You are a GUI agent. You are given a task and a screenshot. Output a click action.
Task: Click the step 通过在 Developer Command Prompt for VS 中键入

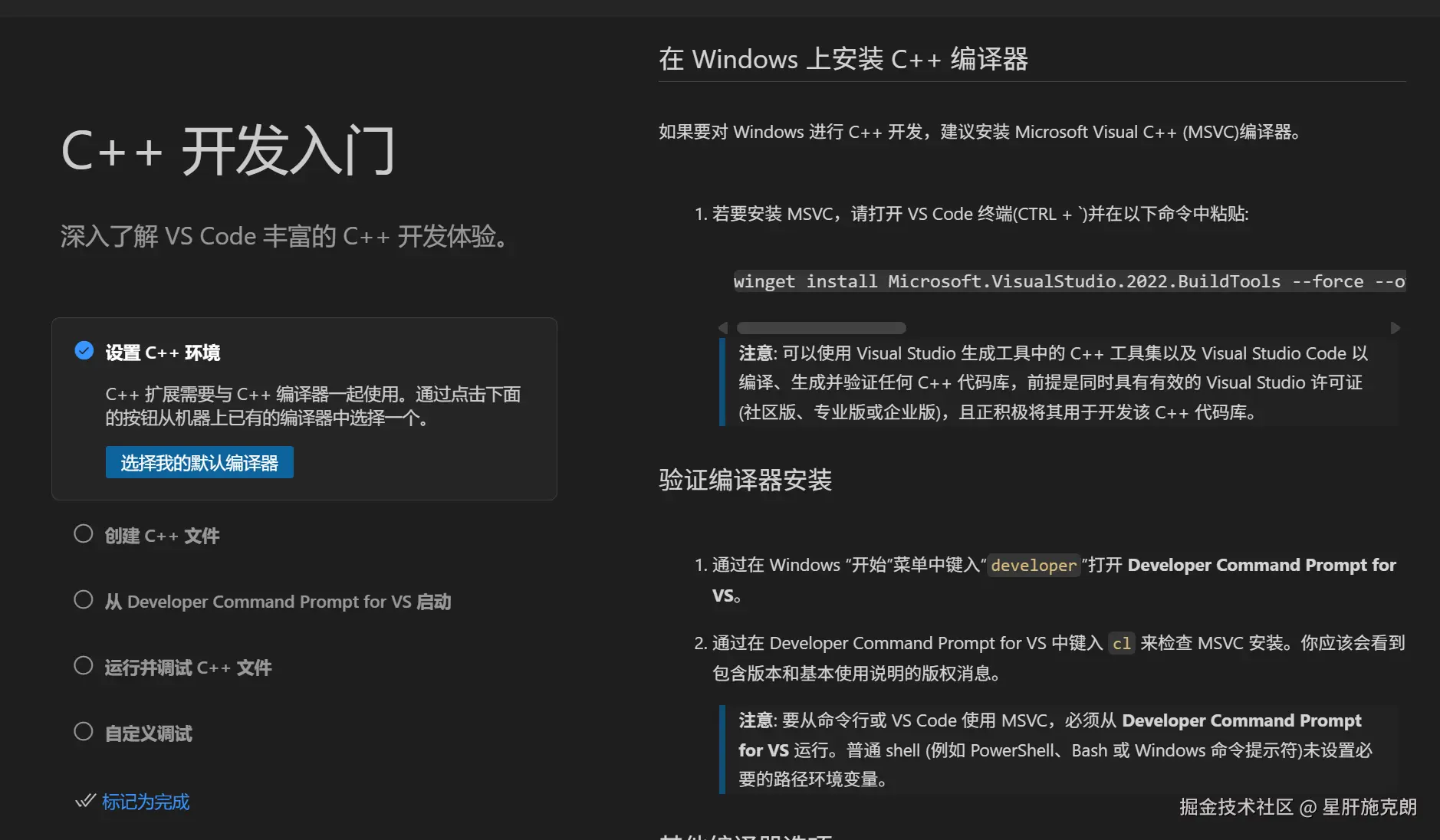click(1058, 658)
